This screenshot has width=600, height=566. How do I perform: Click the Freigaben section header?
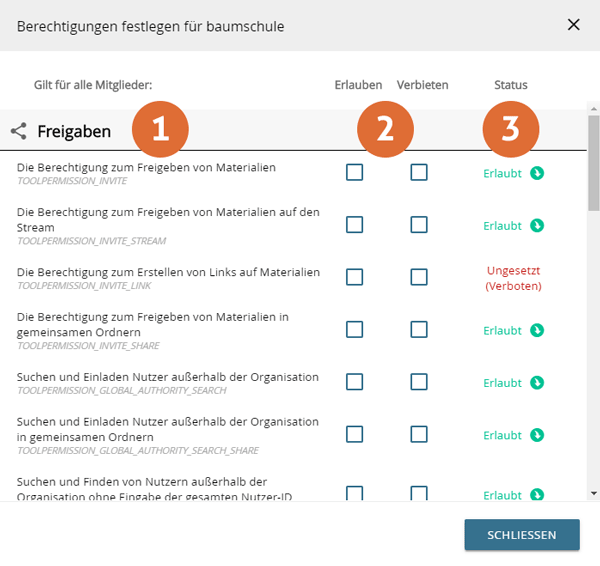point(74,131)
